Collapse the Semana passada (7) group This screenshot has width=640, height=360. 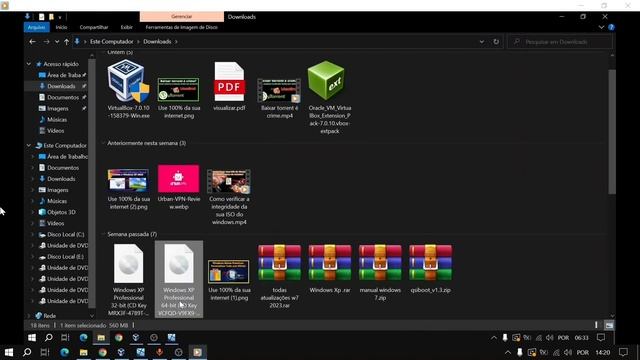coord(103,234)
